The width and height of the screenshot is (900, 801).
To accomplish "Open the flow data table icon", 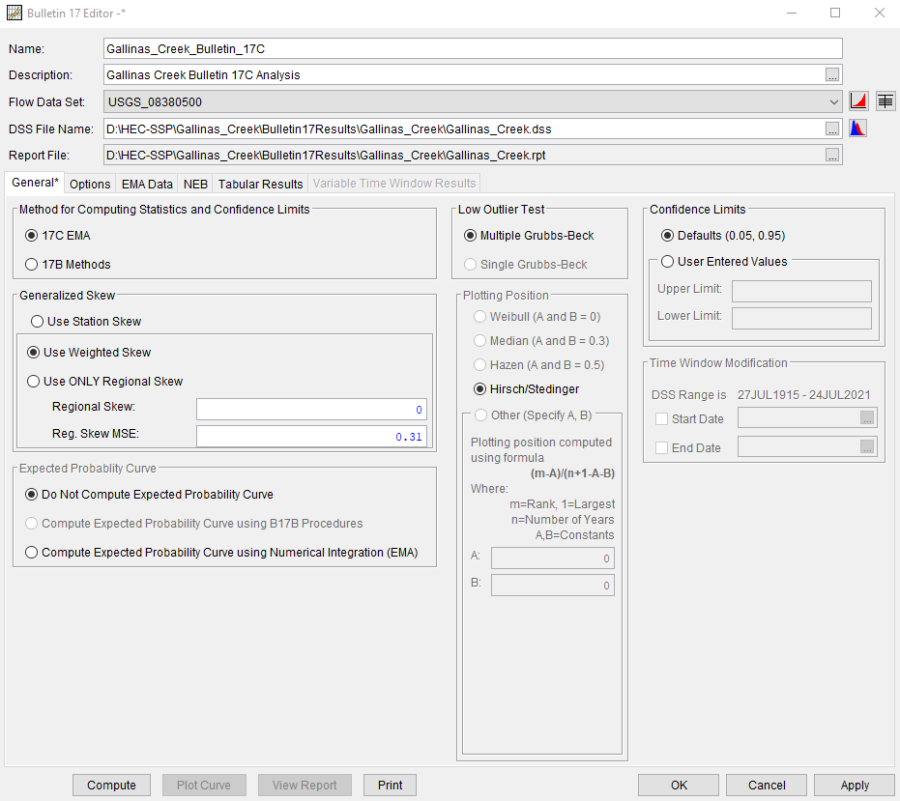I will [x=885, y=101].
